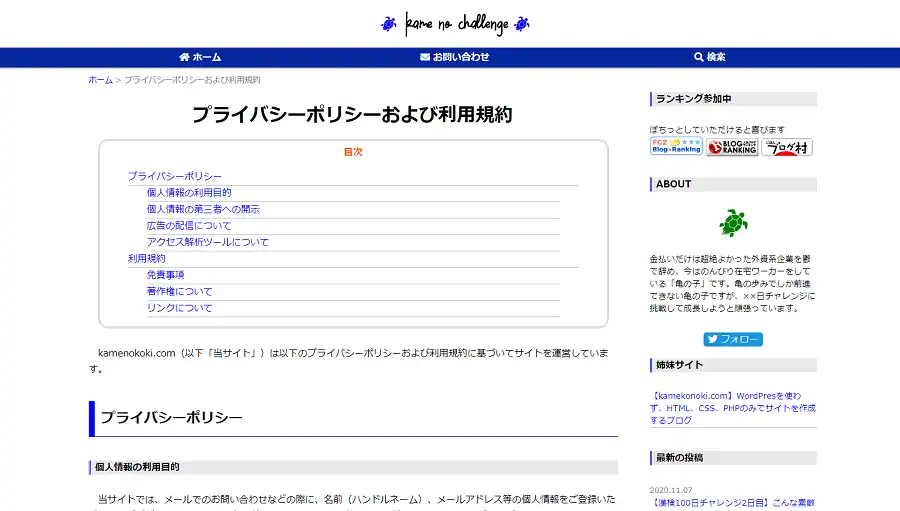
Task: Open the kame no challenge site title
Action: [x=456, y=24]
